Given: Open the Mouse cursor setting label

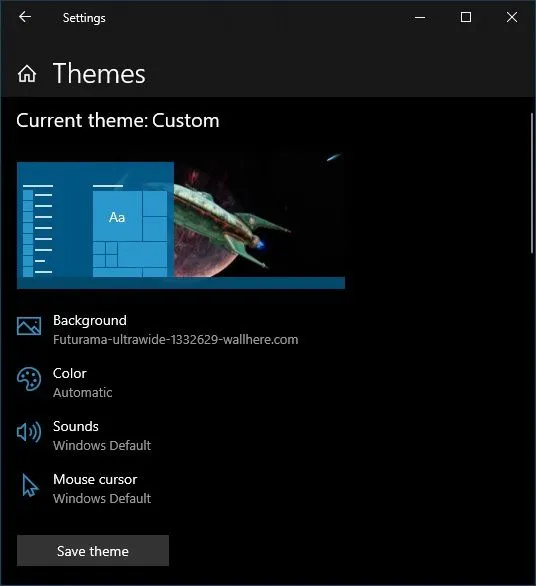Looking at the screenshot, I should pos(95,479).
